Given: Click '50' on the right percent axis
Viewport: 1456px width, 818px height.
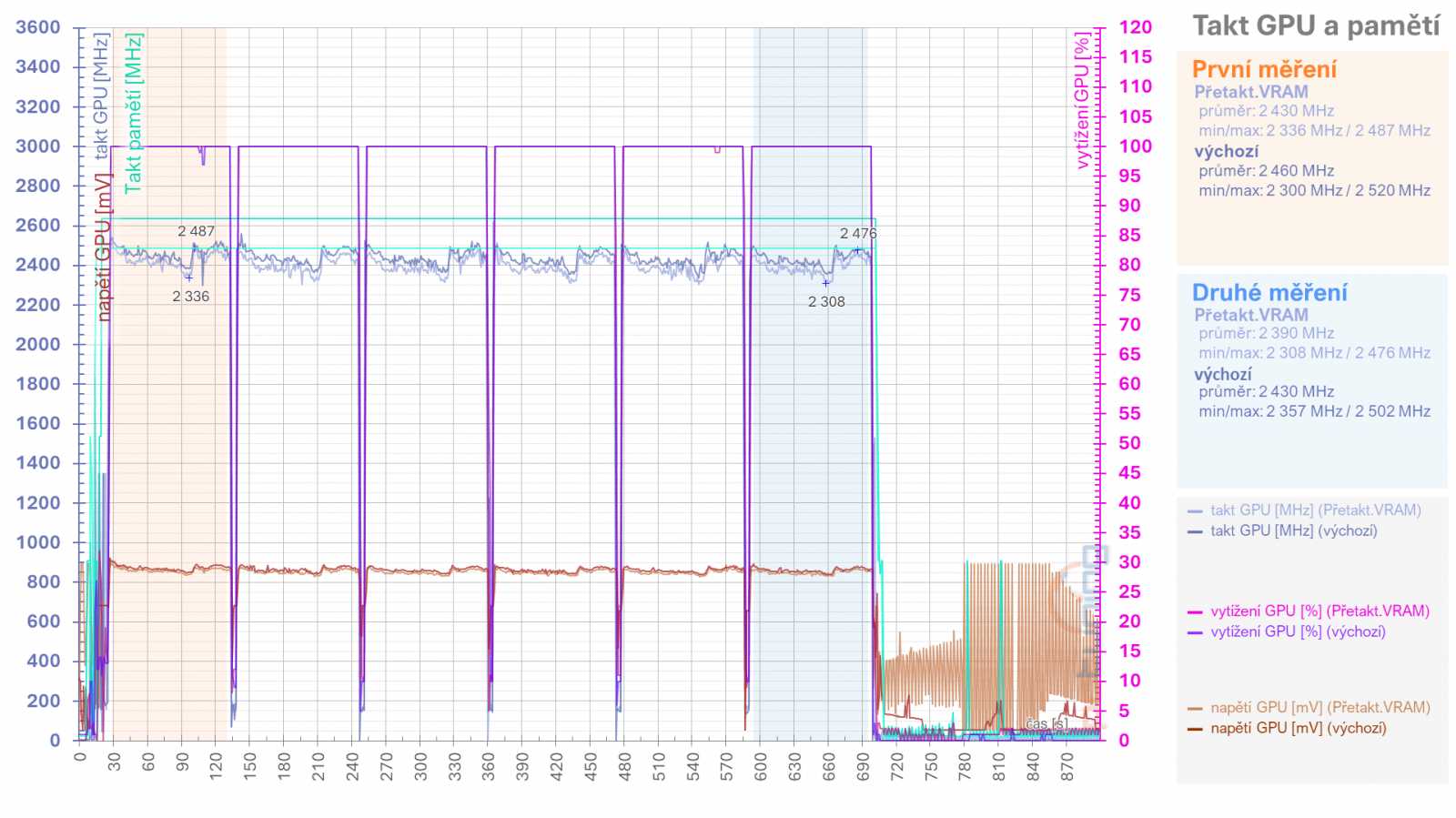Looking at the screenshot, I should (1129, 442).
